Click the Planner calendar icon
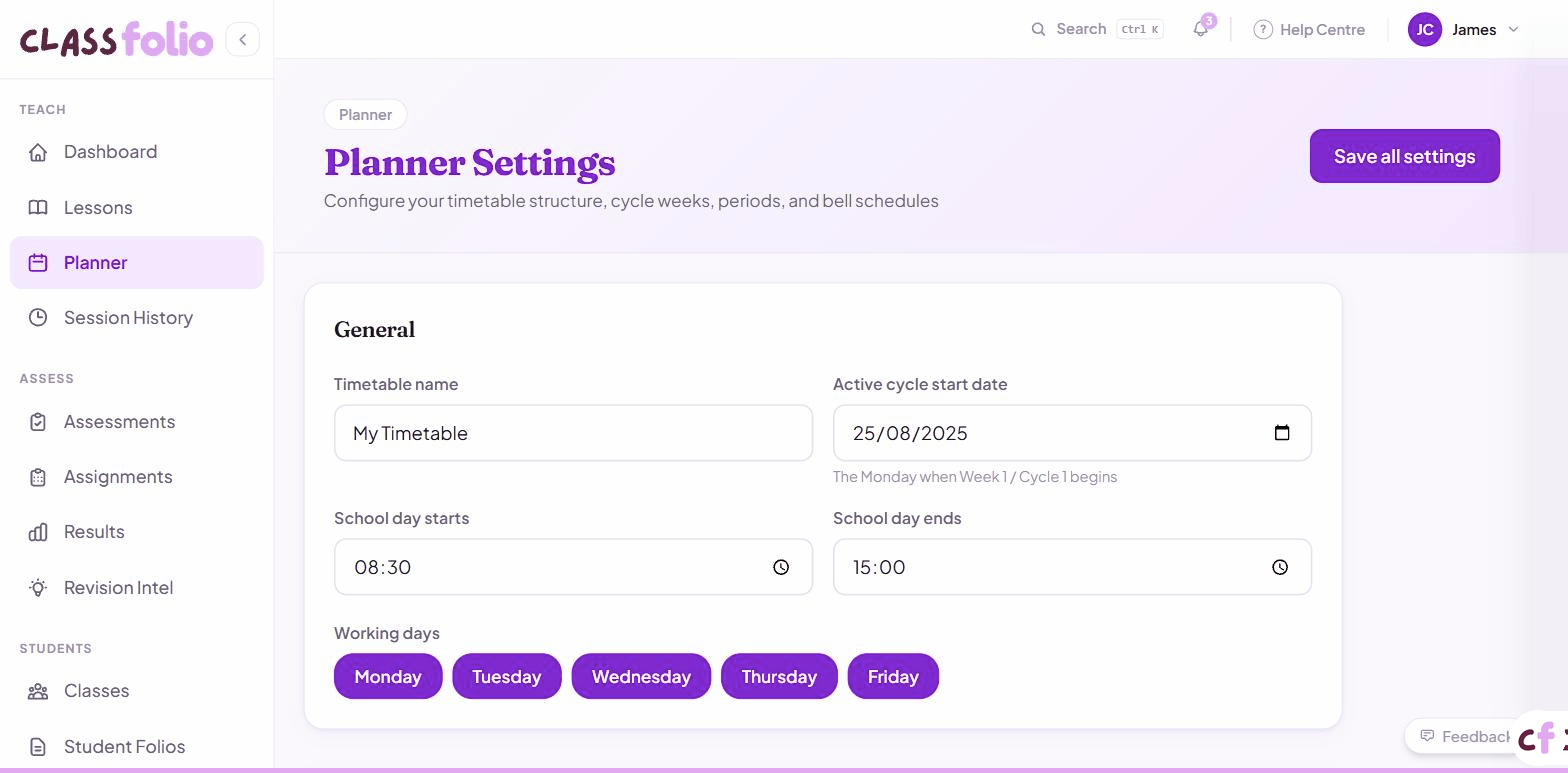Screen dimensions: 1568x773 point(38,263)
